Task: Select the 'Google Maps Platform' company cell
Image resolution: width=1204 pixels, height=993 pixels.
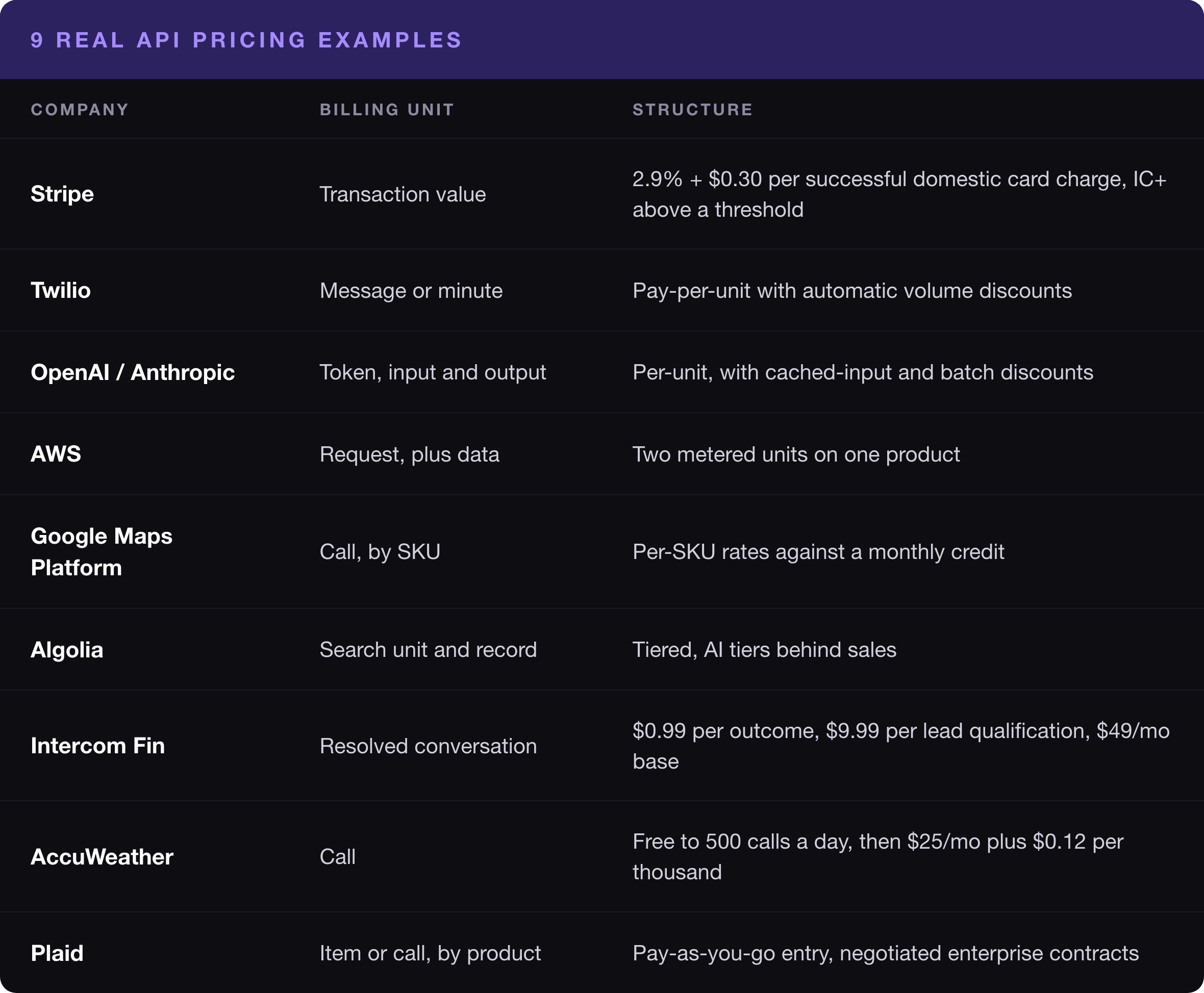Action: tap(102, 551)
